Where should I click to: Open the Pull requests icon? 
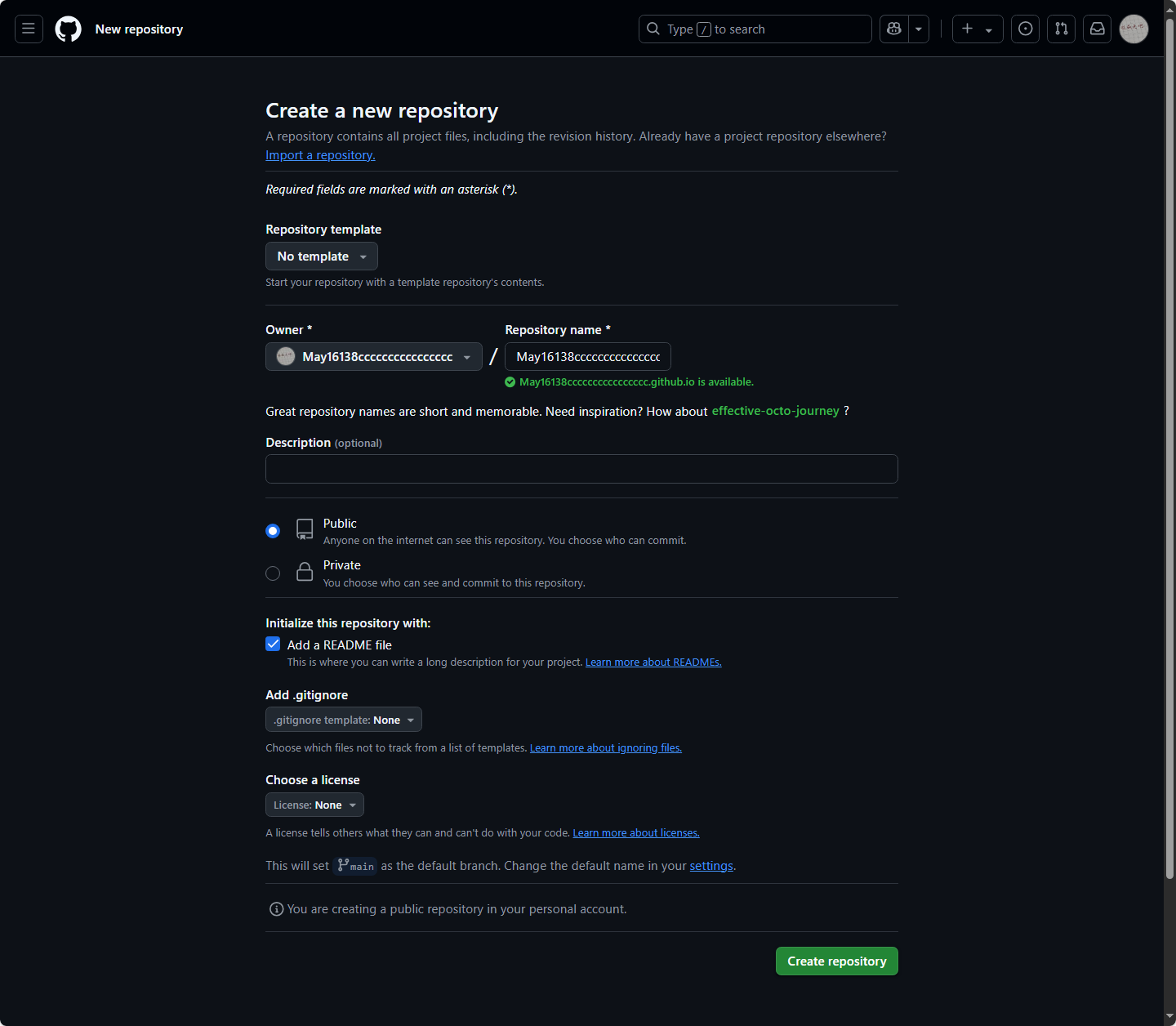(1061, 29)
